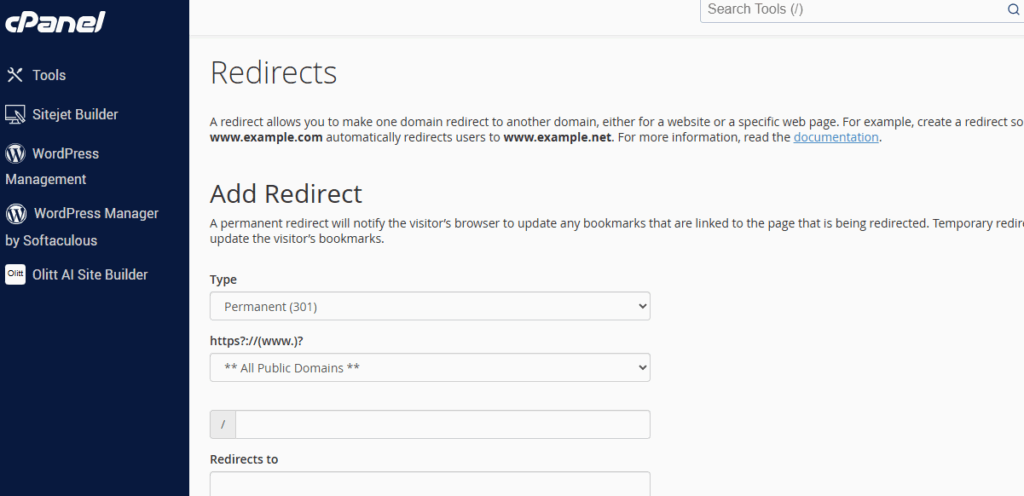Click the https?://(www.)? label
Viewport: 1024px width, 496px height.
pyautogui.click(x=256, y=341)
